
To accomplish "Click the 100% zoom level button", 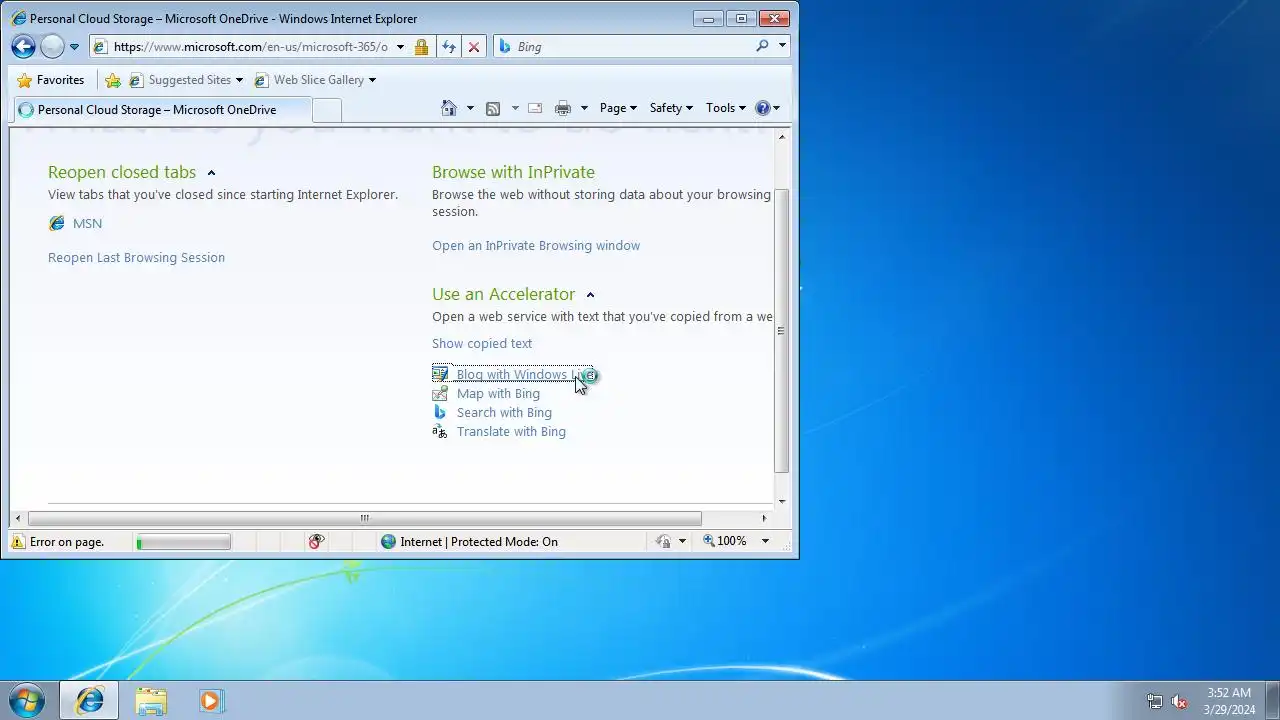I will pos(725,541).
